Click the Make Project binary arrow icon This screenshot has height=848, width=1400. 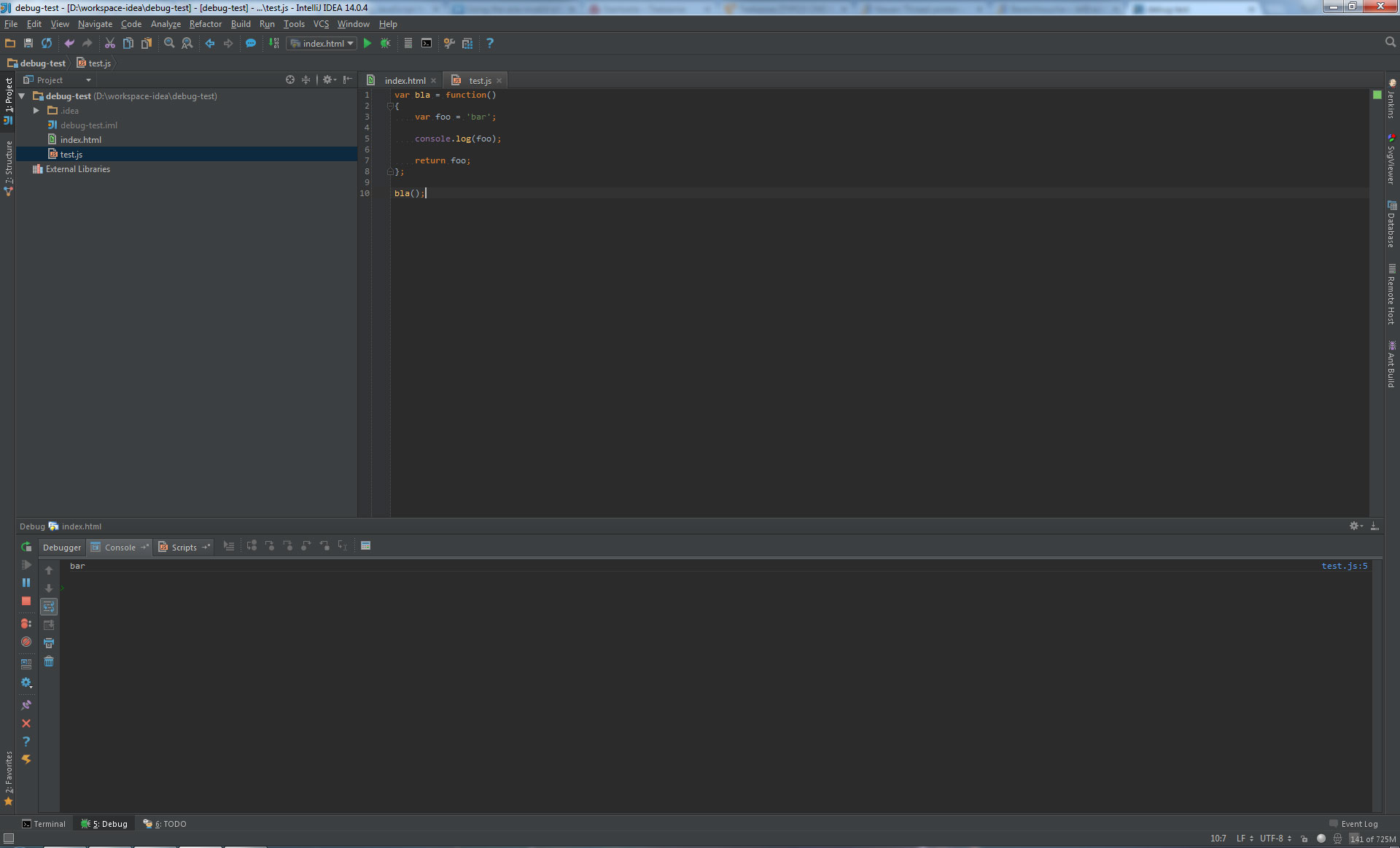pos(274,43)
